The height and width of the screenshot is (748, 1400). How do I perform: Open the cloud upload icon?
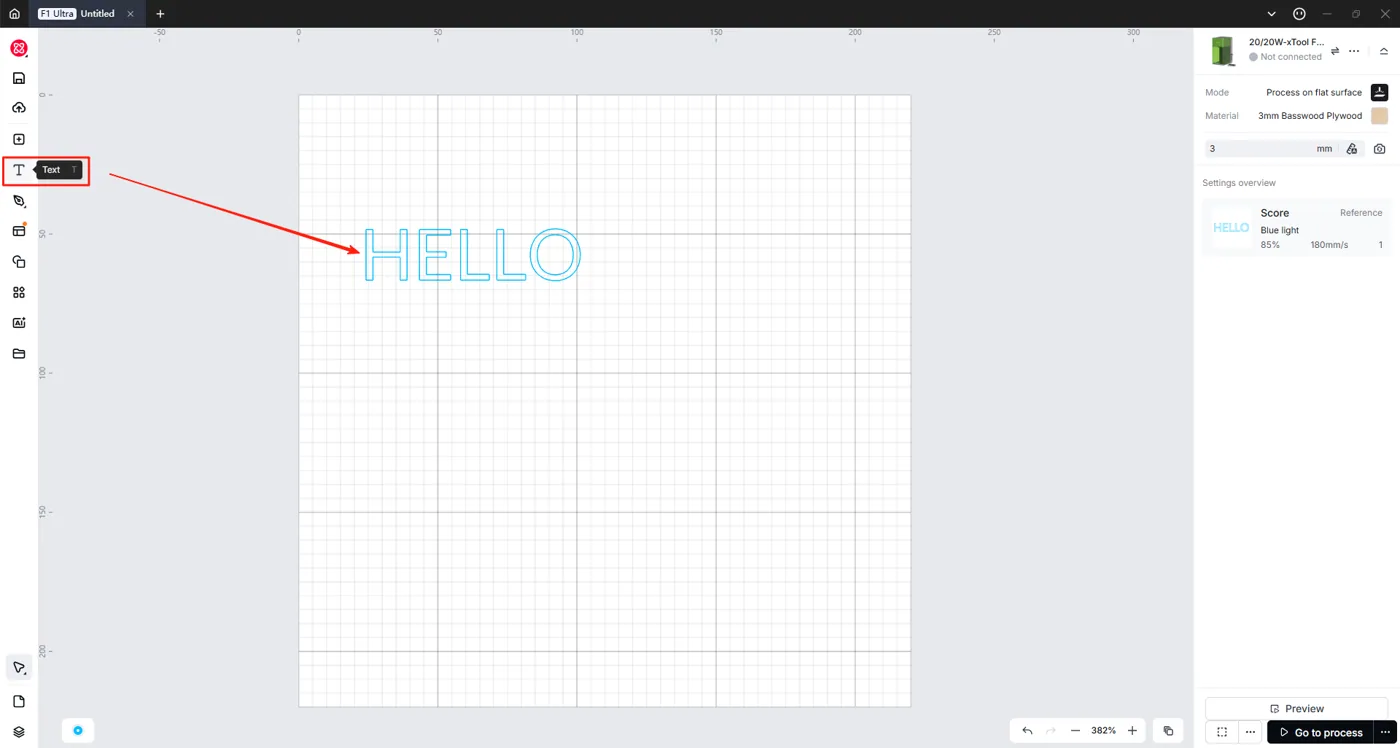coord(18,108)
